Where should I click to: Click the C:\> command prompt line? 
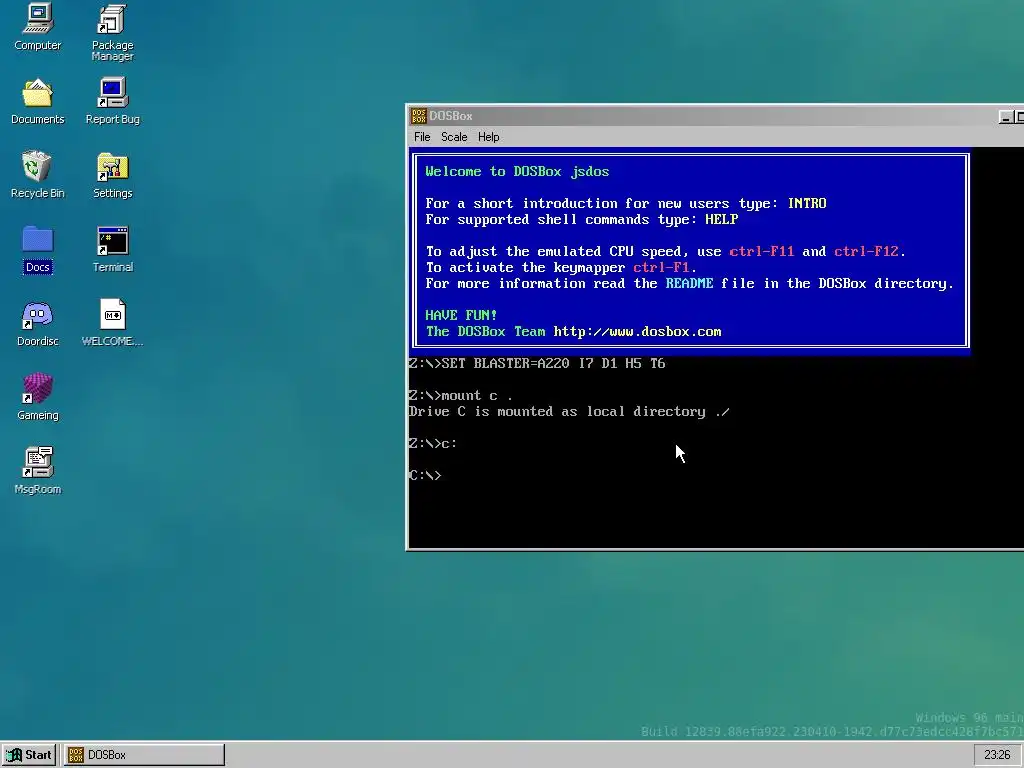(x=426, y=475)
